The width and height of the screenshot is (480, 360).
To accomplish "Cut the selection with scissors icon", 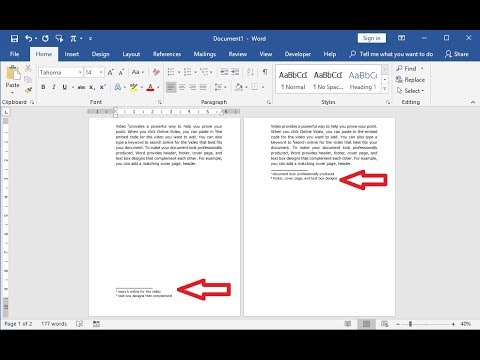I will tap(28, 68).
